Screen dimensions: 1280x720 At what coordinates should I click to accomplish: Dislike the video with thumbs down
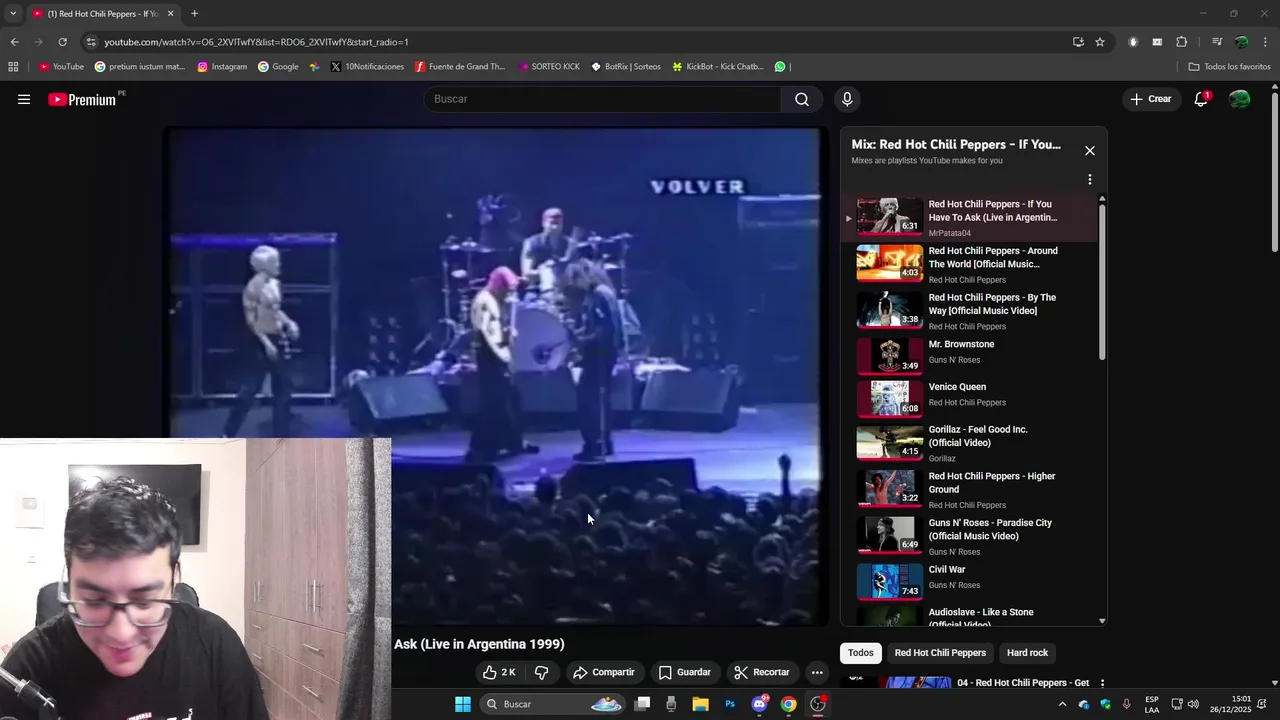541,672
